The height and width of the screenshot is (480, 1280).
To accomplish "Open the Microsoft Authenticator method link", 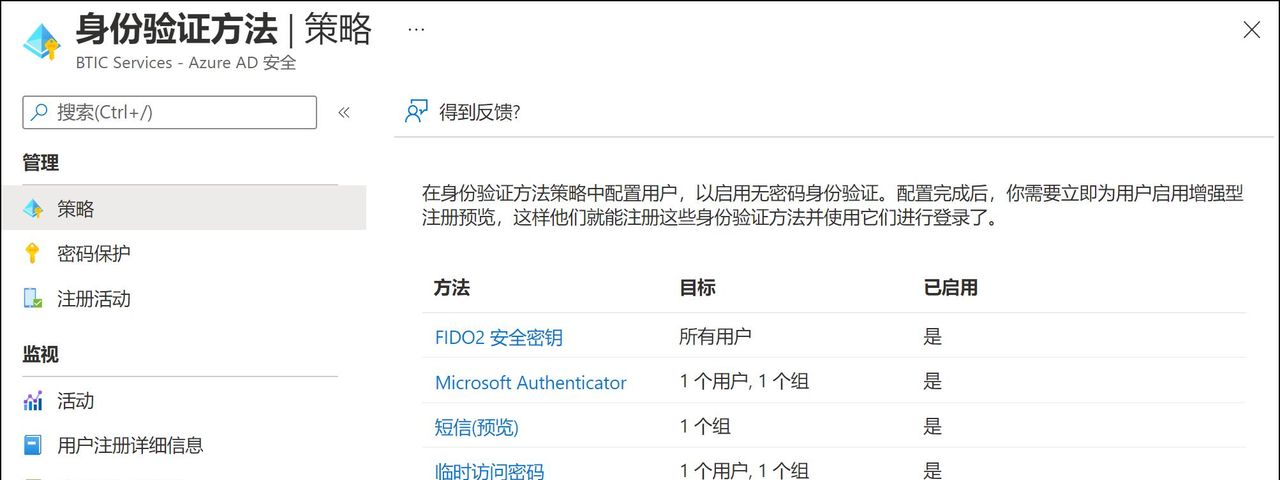I will [x=530, y=382].
